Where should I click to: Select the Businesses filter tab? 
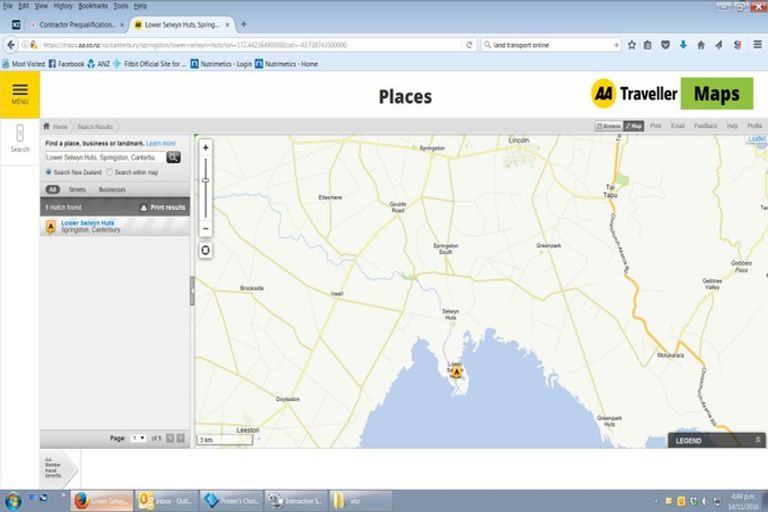click(x=112, y=189)
